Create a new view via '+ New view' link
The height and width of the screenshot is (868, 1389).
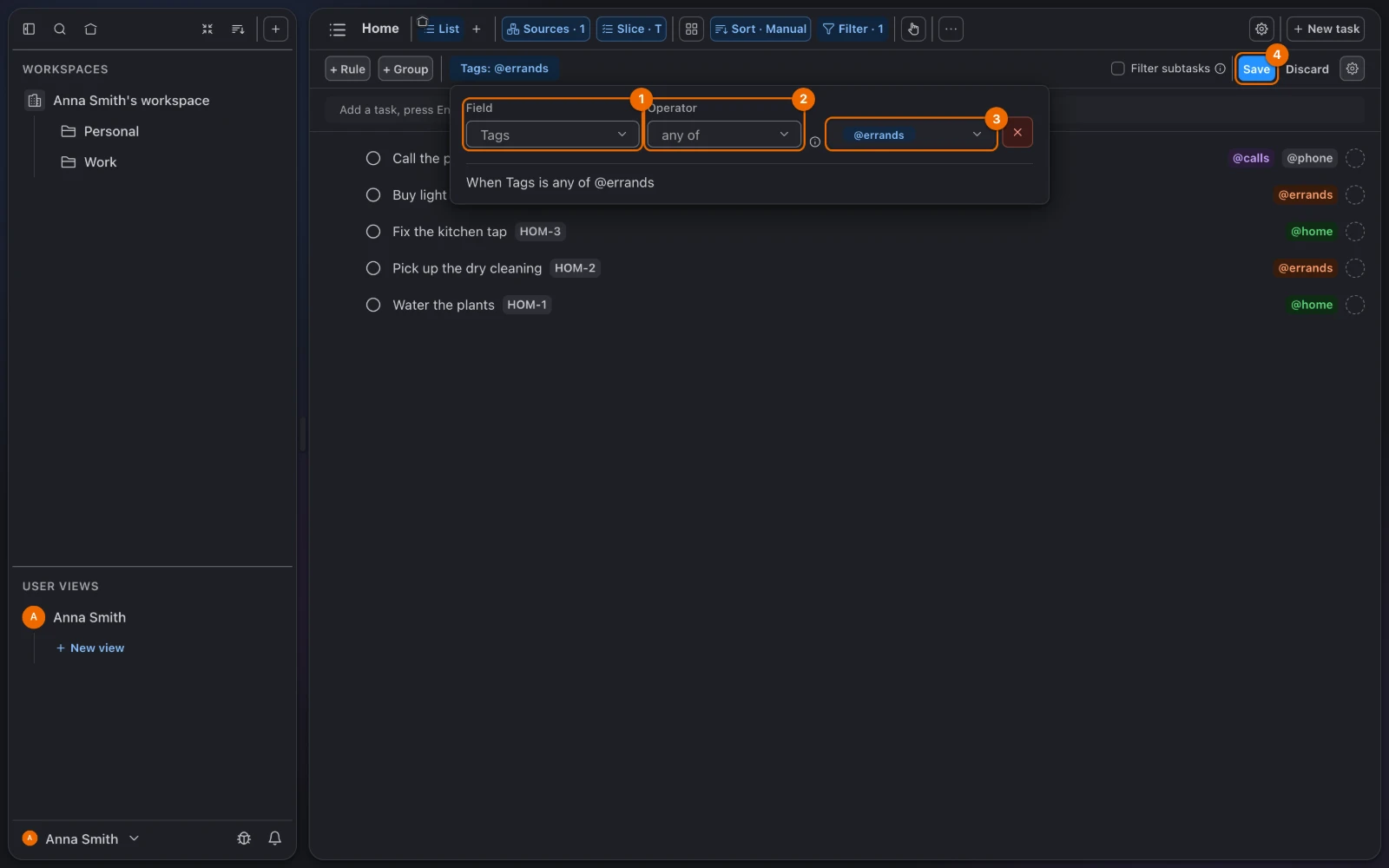point(90,648)
